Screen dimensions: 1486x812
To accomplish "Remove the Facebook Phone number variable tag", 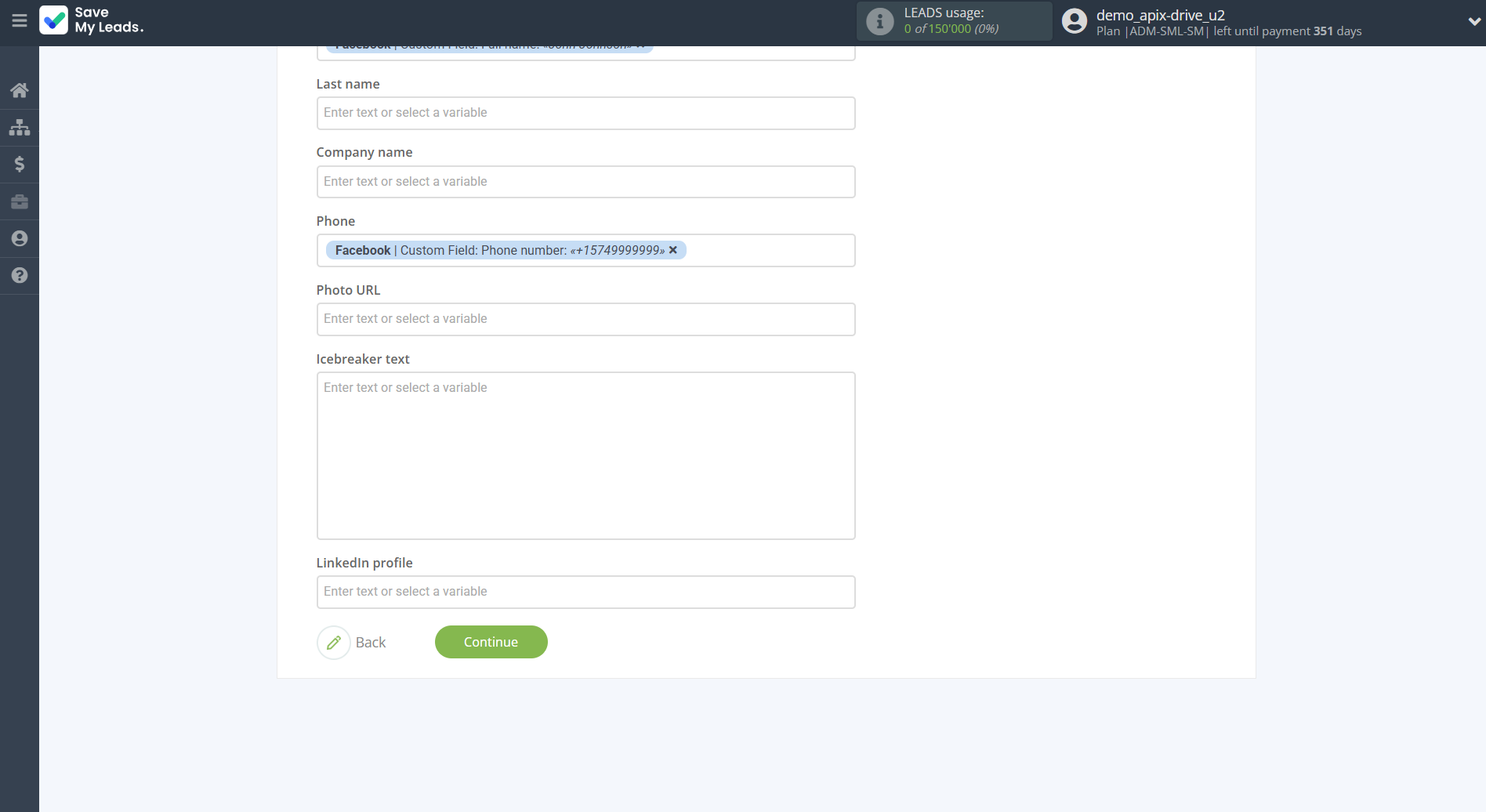I will coord(672,250).
